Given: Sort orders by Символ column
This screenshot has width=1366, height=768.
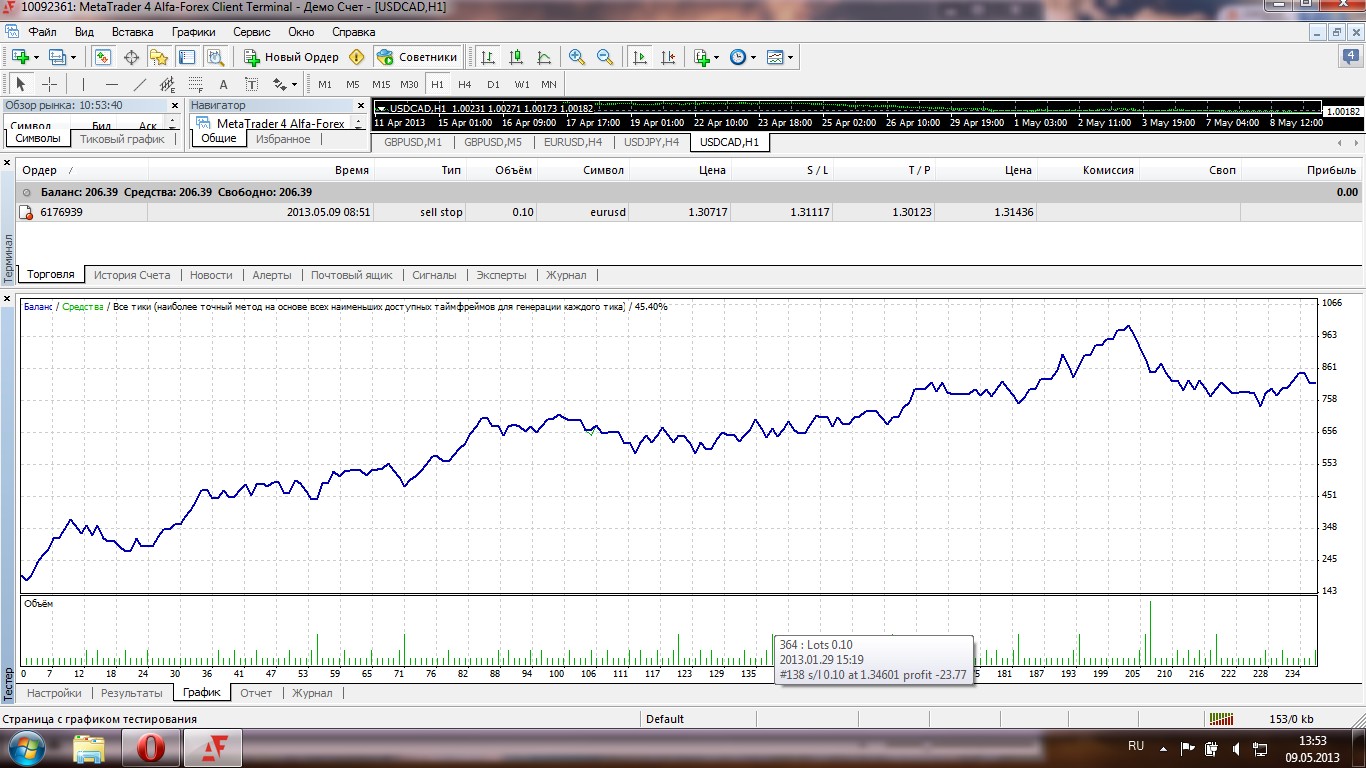Looking at the screenshot, I should (604, 170).
